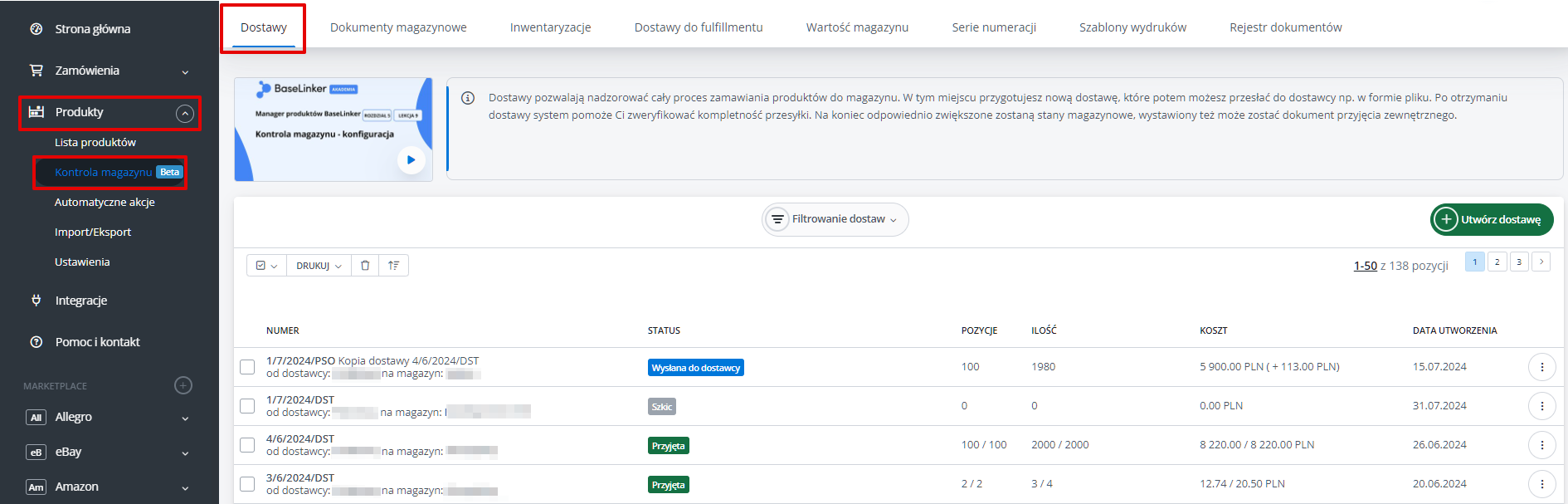
Task: Click the Utwórz dostawę button
Action: point(1492,219)
